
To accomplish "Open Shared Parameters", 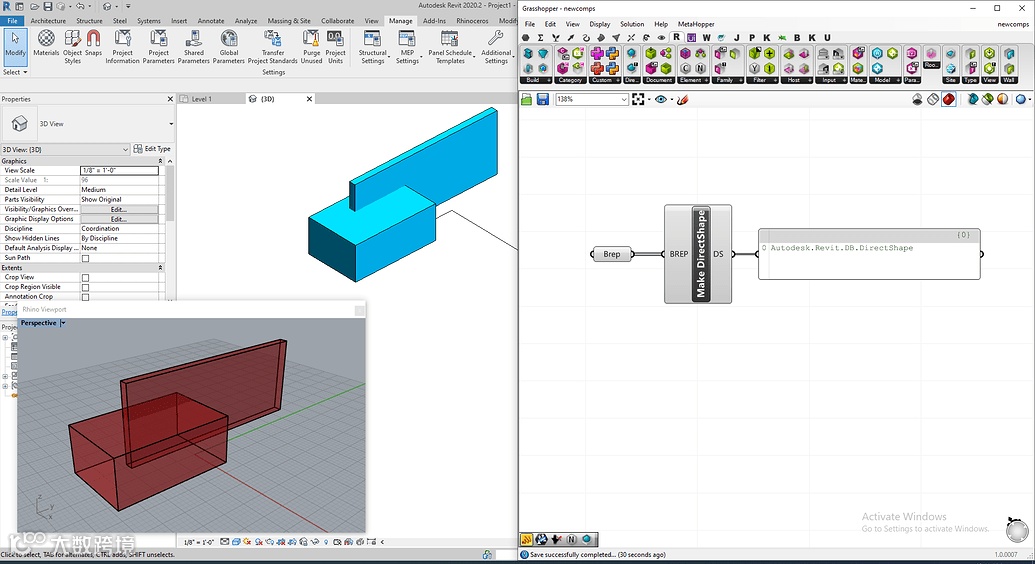I will tap(193, 47).
